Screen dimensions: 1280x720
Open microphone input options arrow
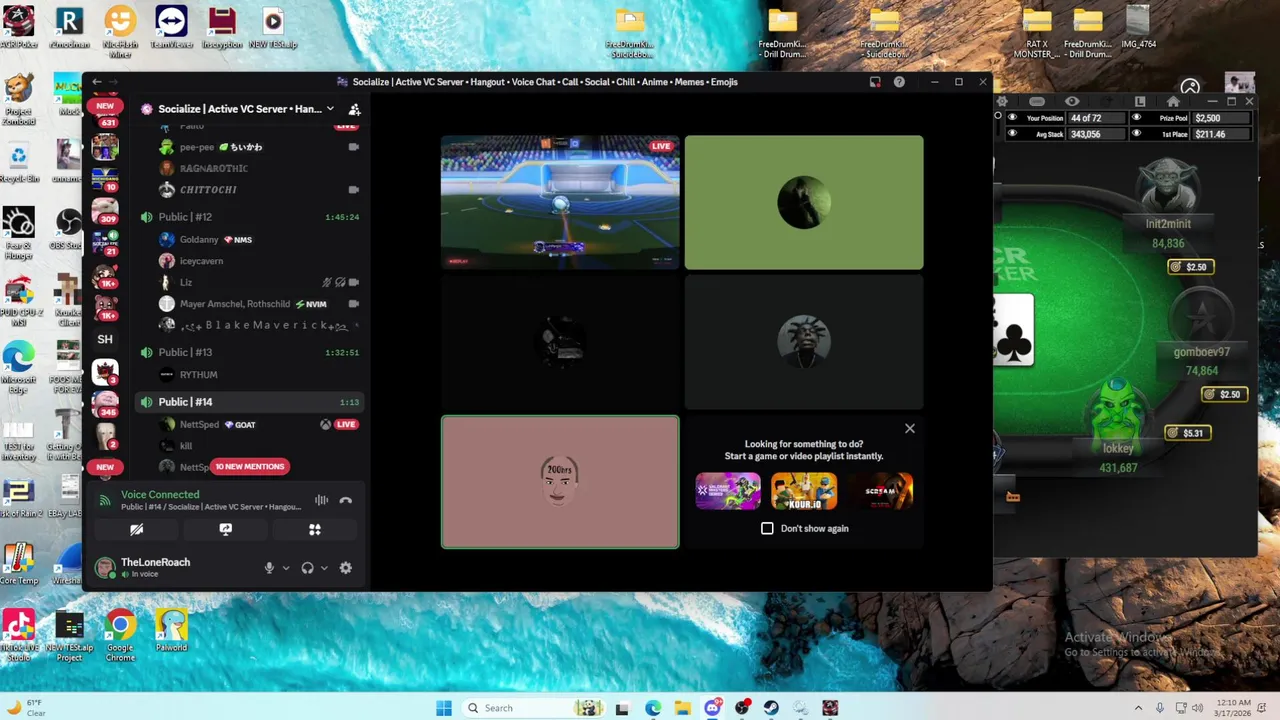tap(286, 568)
